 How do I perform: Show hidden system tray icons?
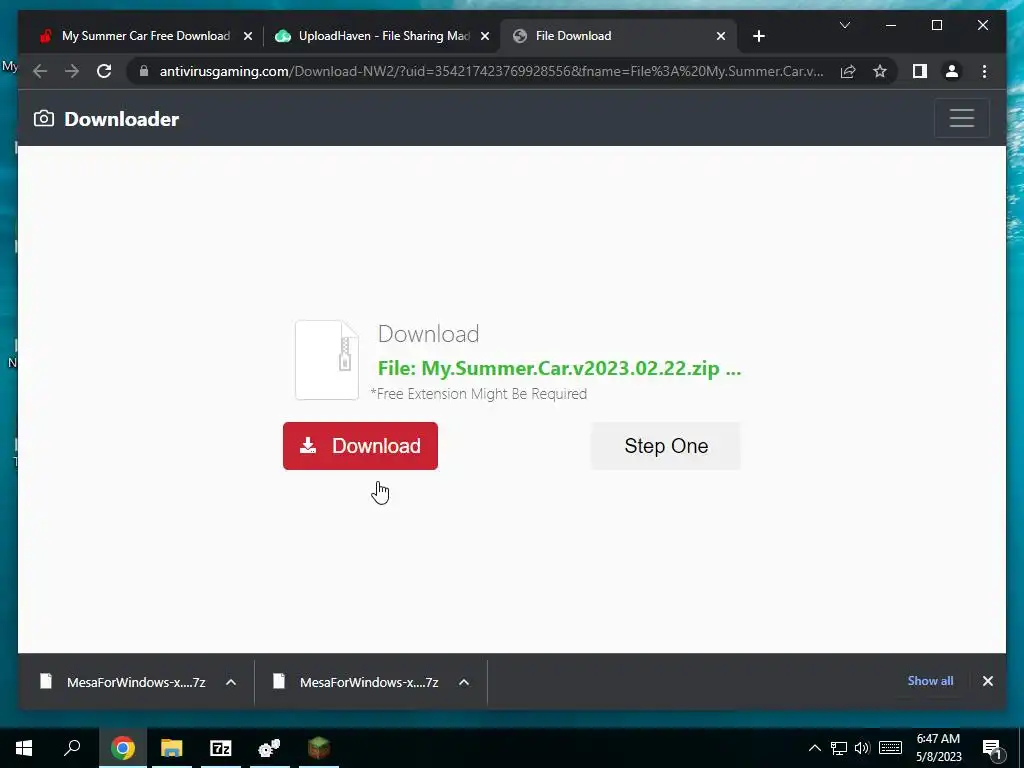pyautogui.click(x=814, y=748)
